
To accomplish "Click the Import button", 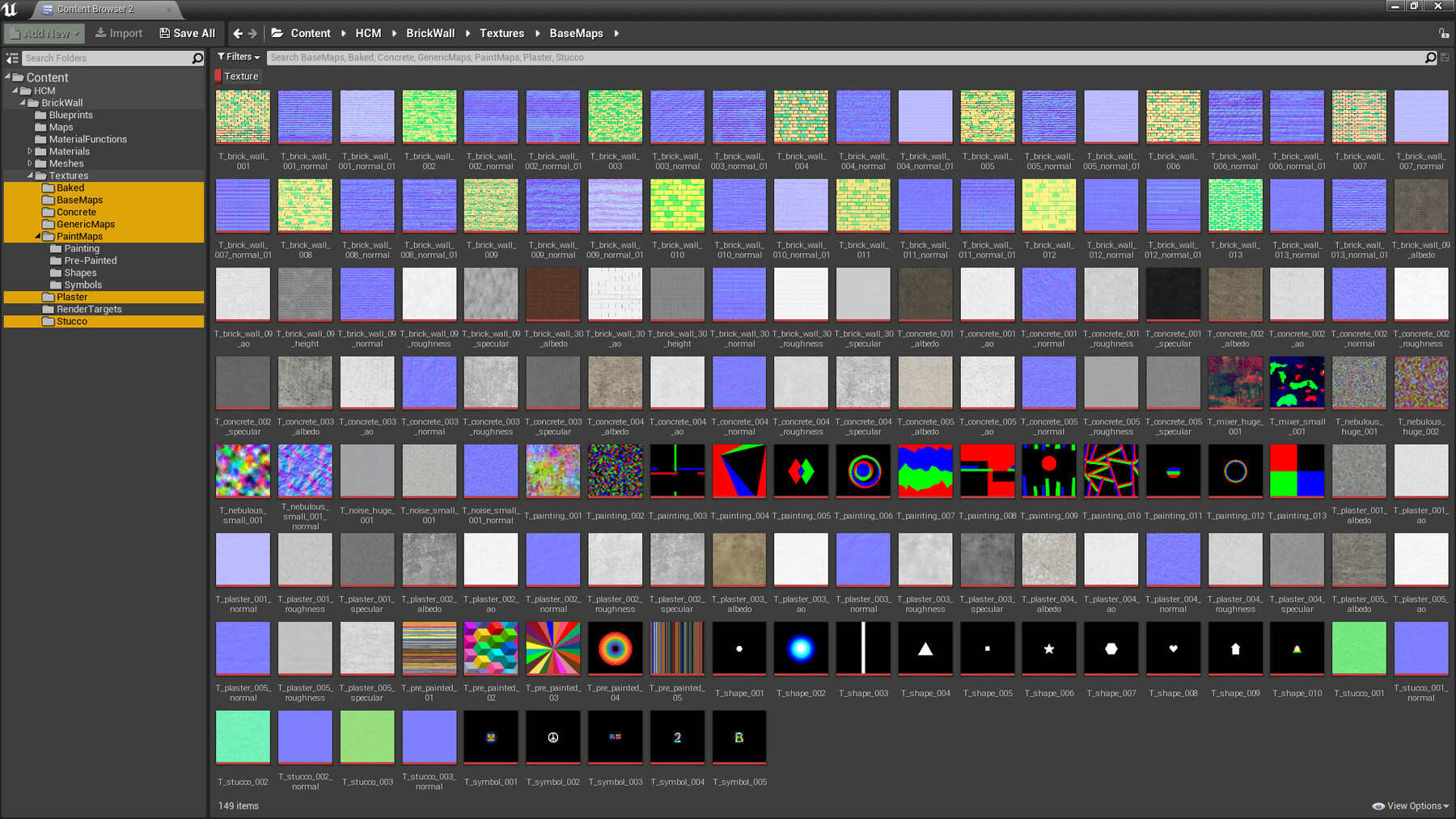I will pos(119,33).
